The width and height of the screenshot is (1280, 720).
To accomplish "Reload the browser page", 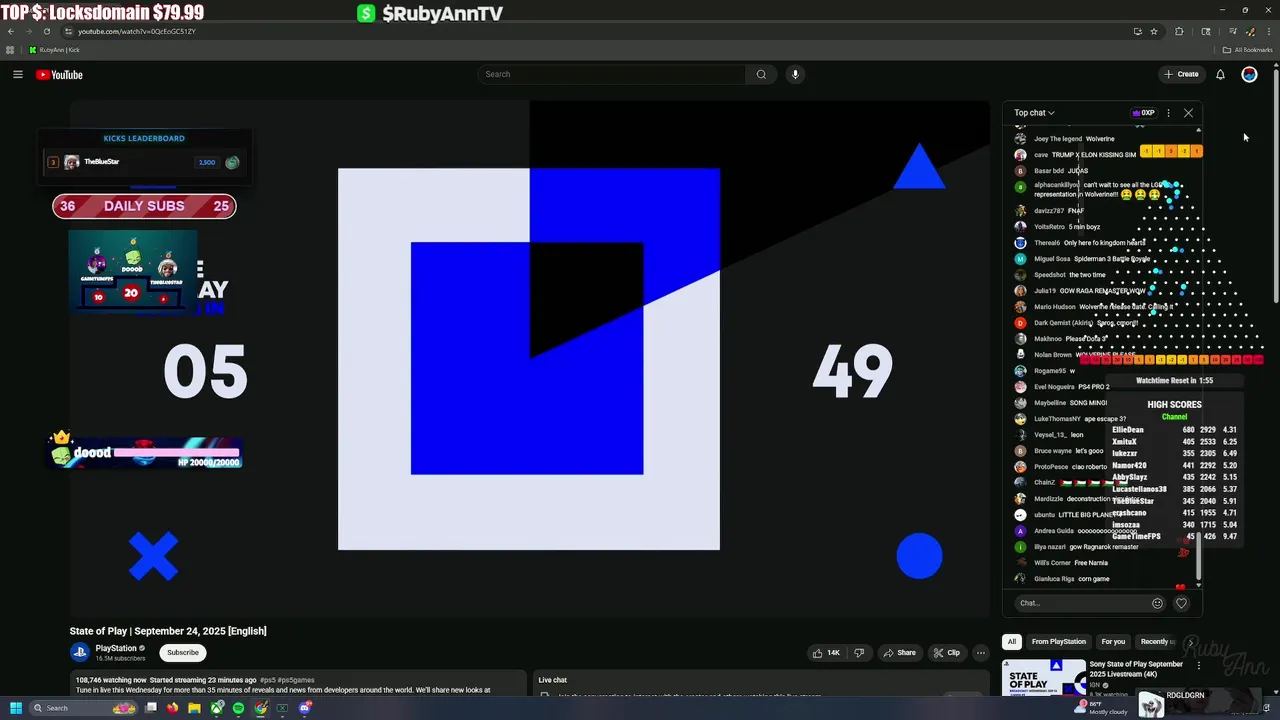I will (x=46, y=31).
